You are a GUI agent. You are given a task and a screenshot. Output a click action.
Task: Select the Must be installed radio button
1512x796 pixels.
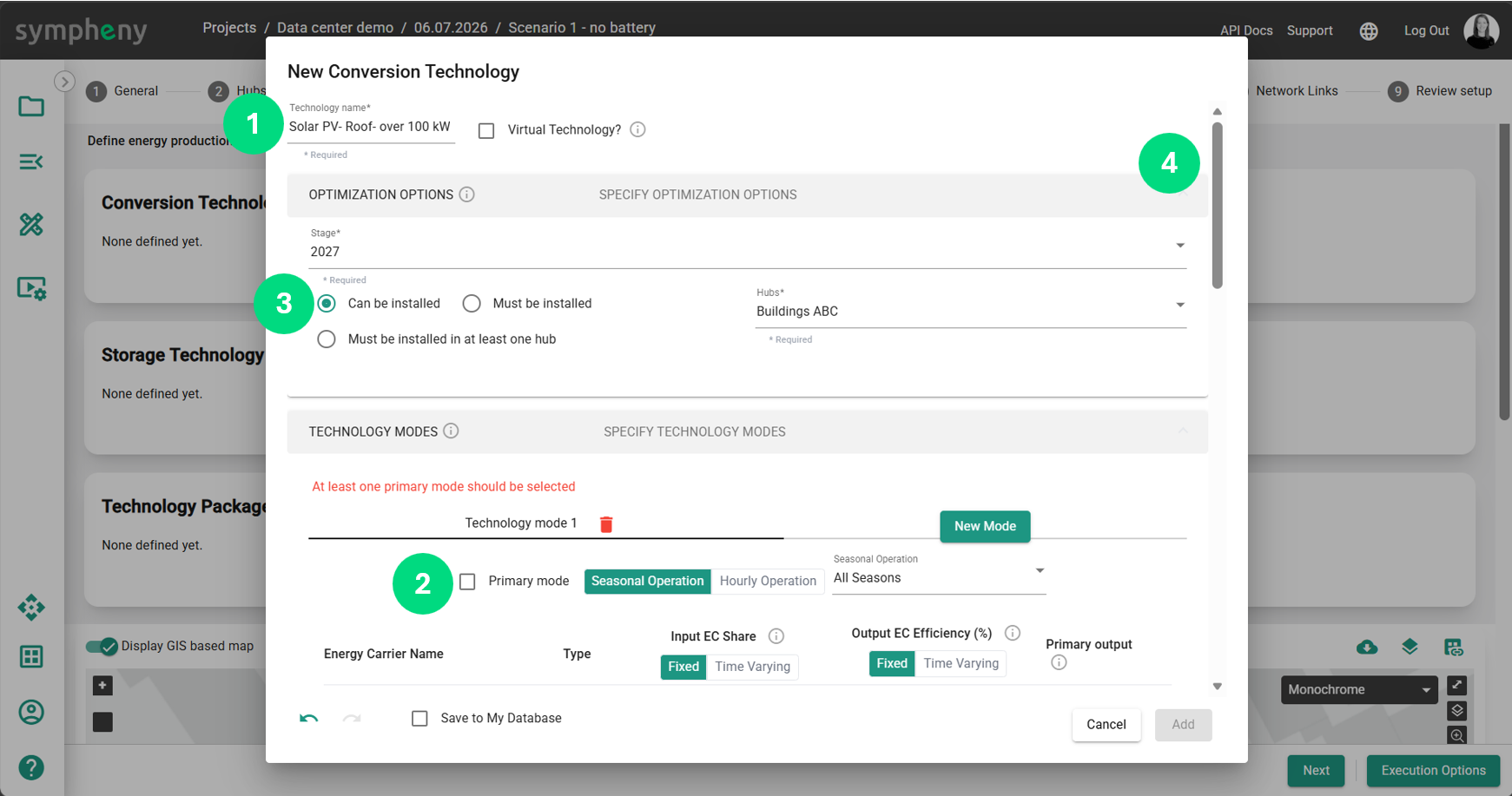coord(472,303)
